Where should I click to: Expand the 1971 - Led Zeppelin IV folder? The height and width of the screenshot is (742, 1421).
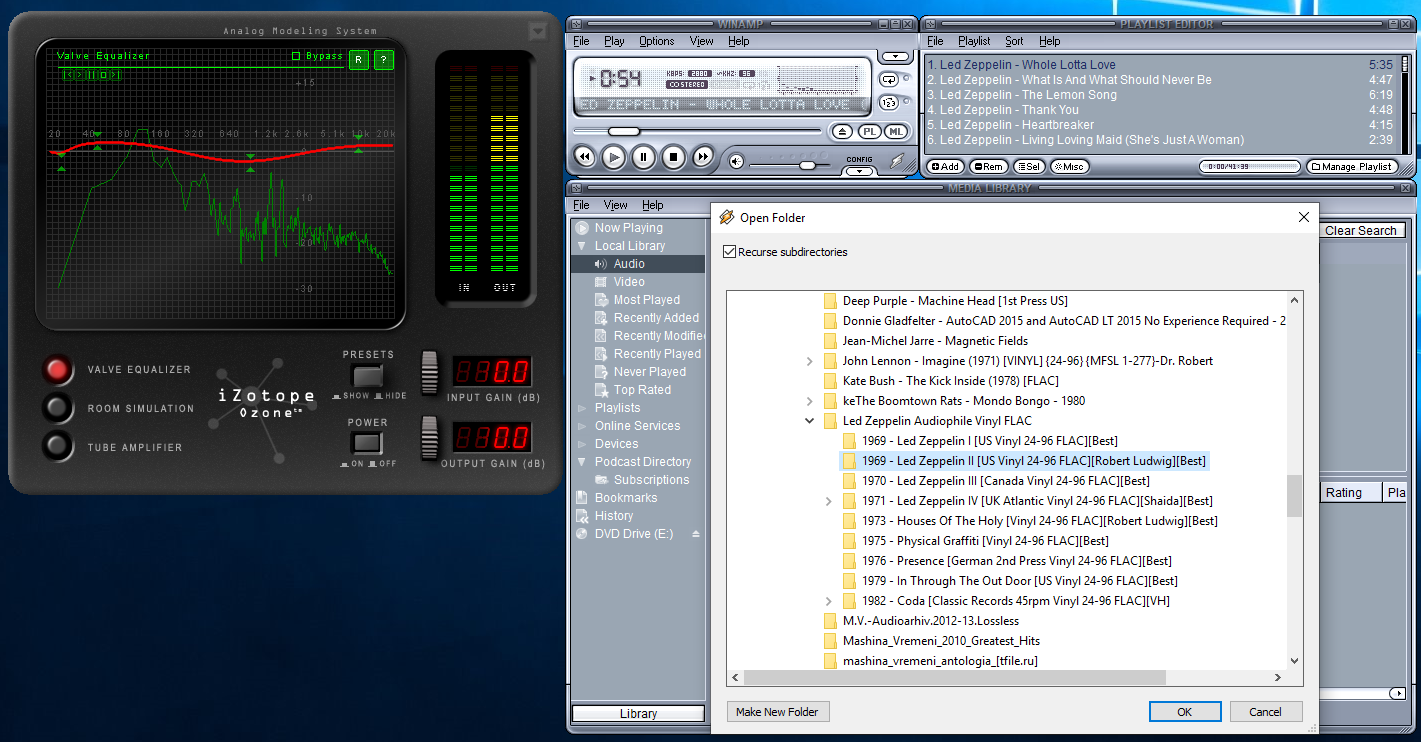(829, 501)
